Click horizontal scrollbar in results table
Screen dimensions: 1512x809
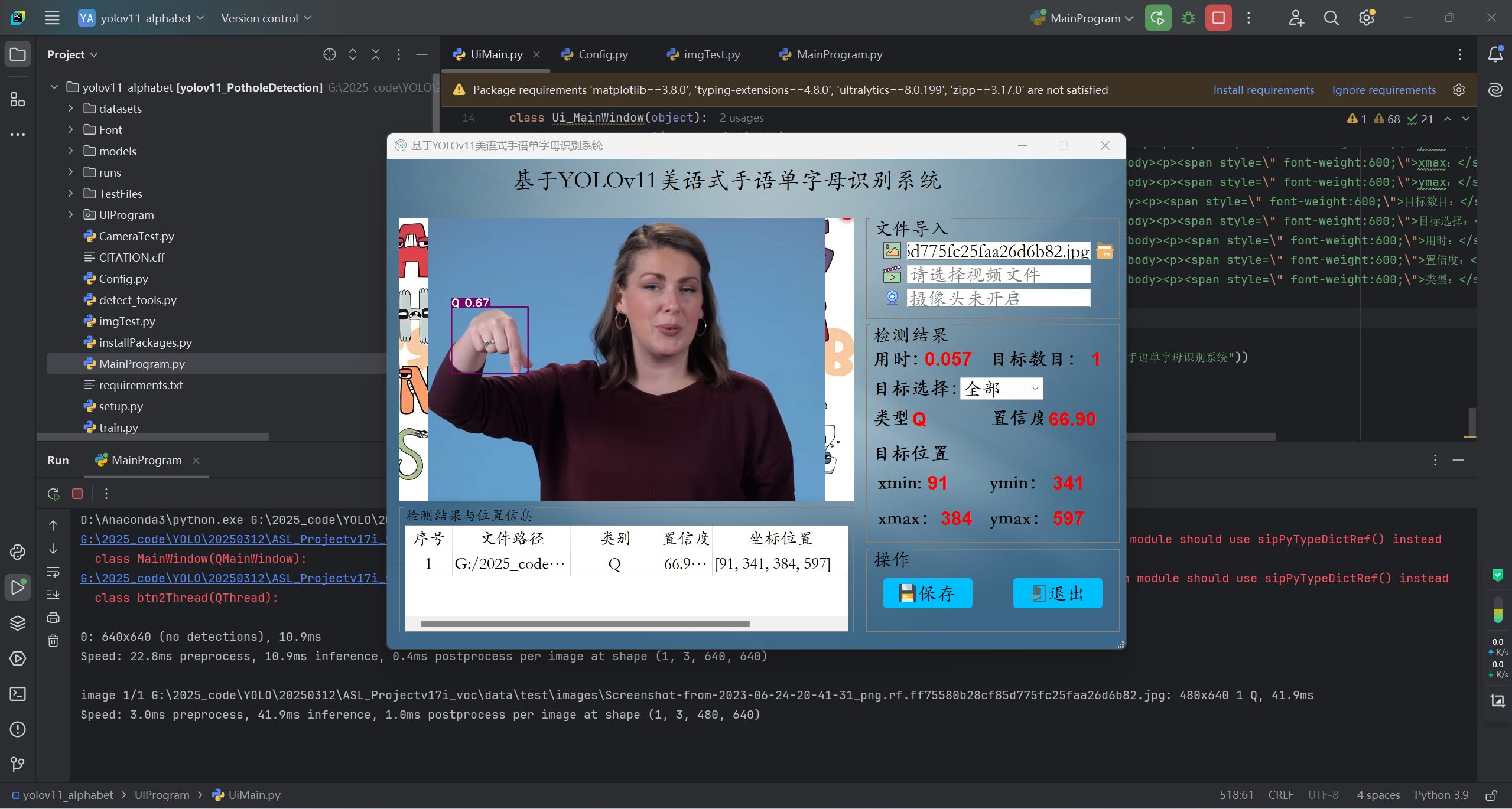click(585, 624)
